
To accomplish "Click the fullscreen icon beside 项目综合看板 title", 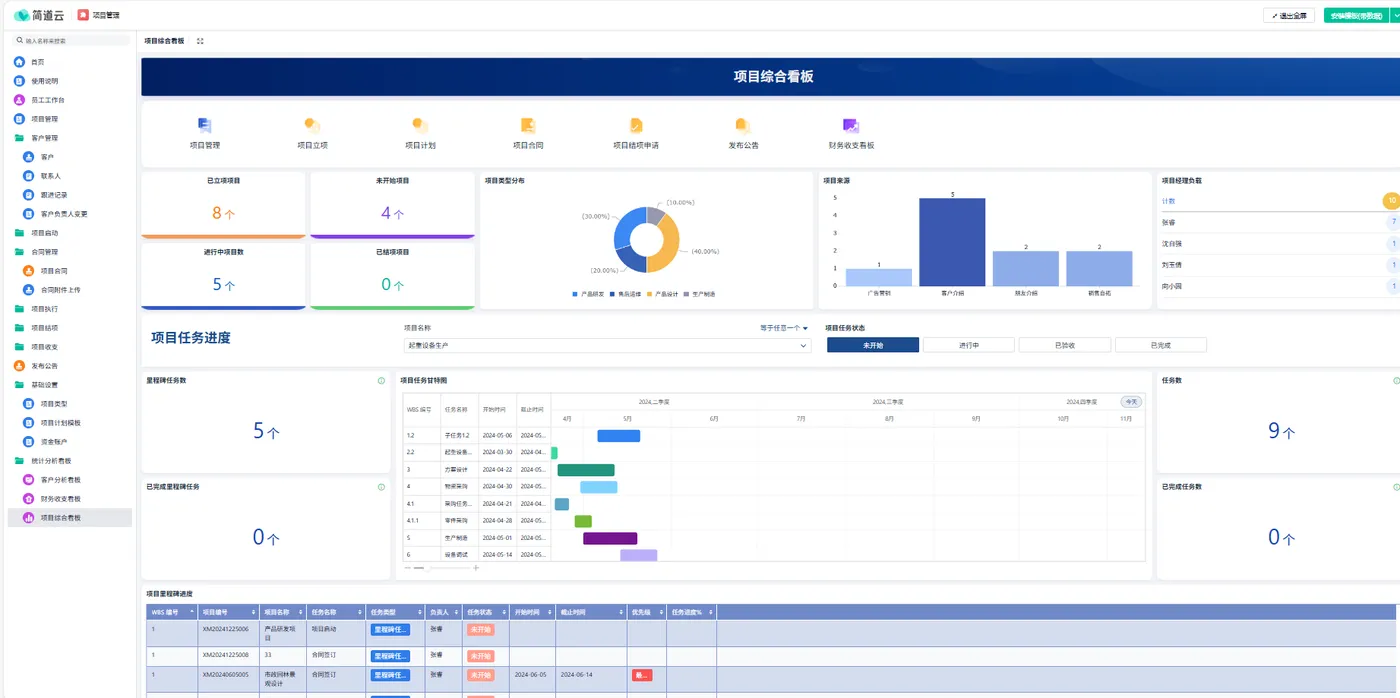I will click(200, 41).
